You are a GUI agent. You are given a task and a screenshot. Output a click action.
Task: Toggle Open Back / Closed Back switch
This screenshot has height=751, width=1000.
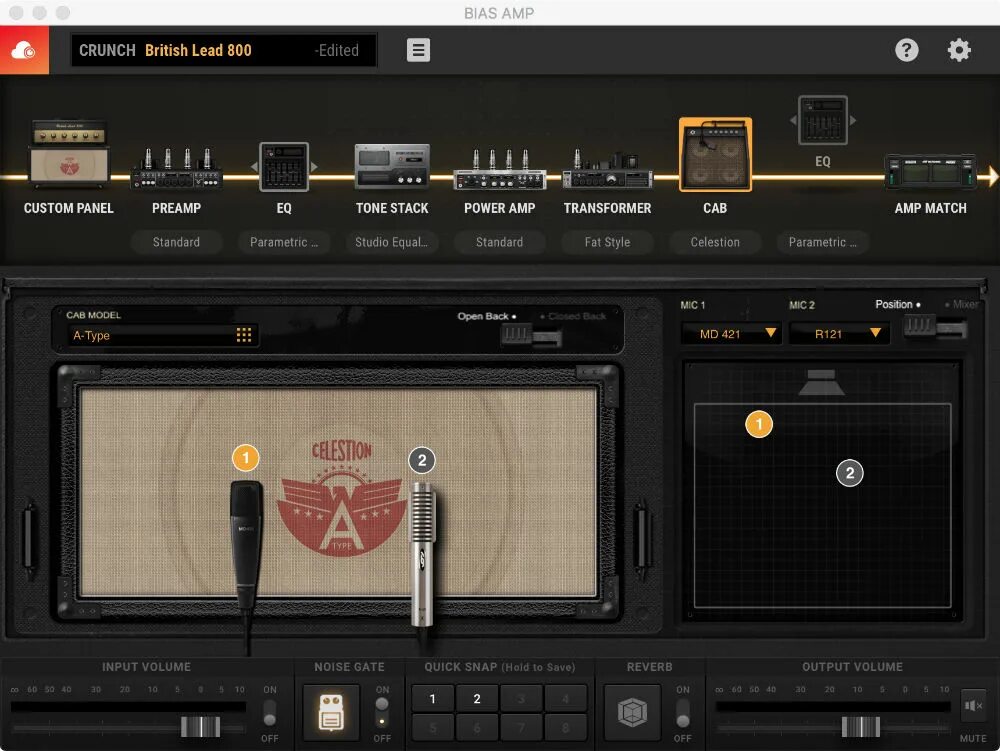tap(531, 334)
